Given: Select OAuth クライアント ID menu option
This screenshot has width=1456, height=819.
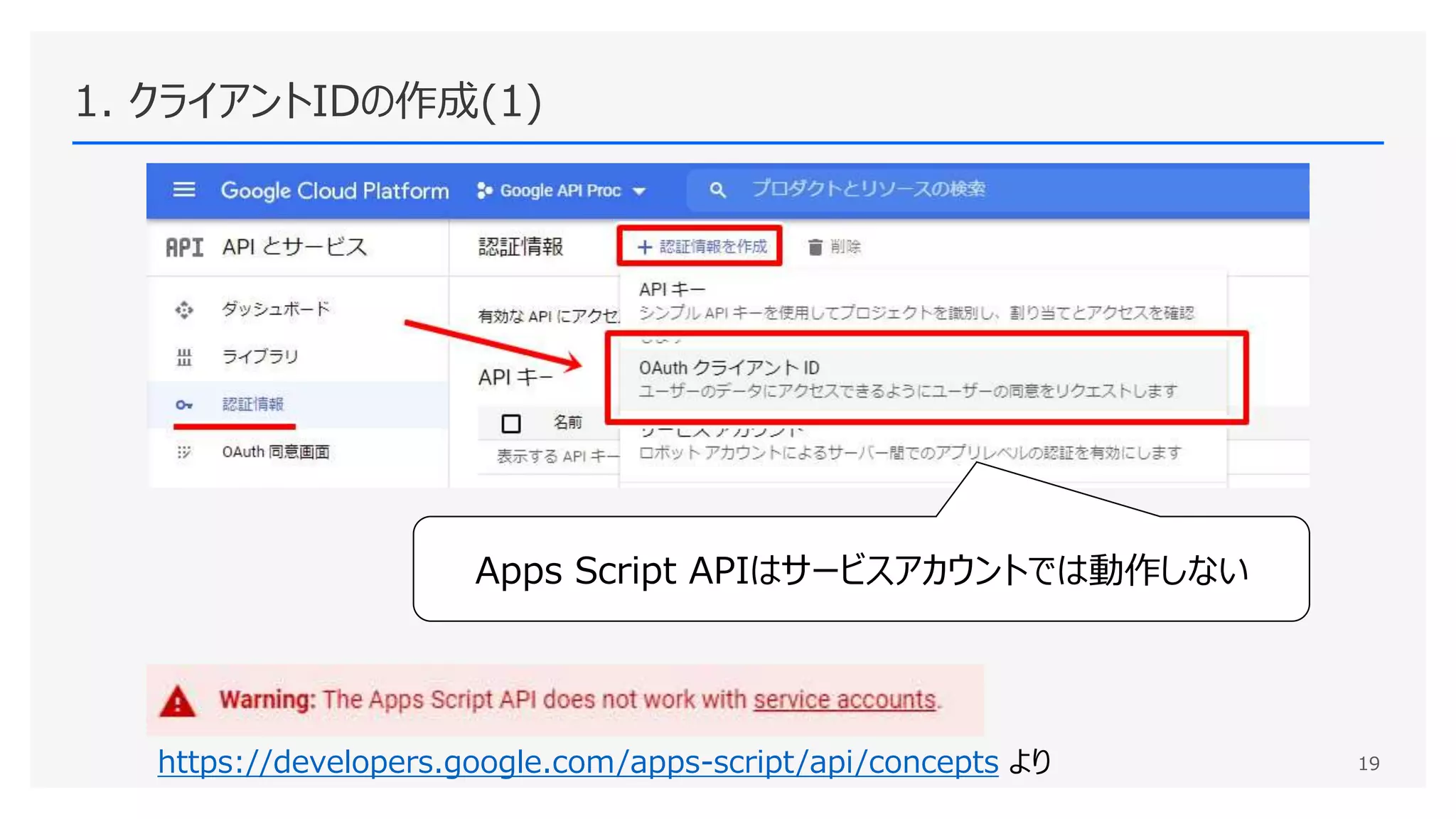Looking at the screenshot, I should (729, 368).
